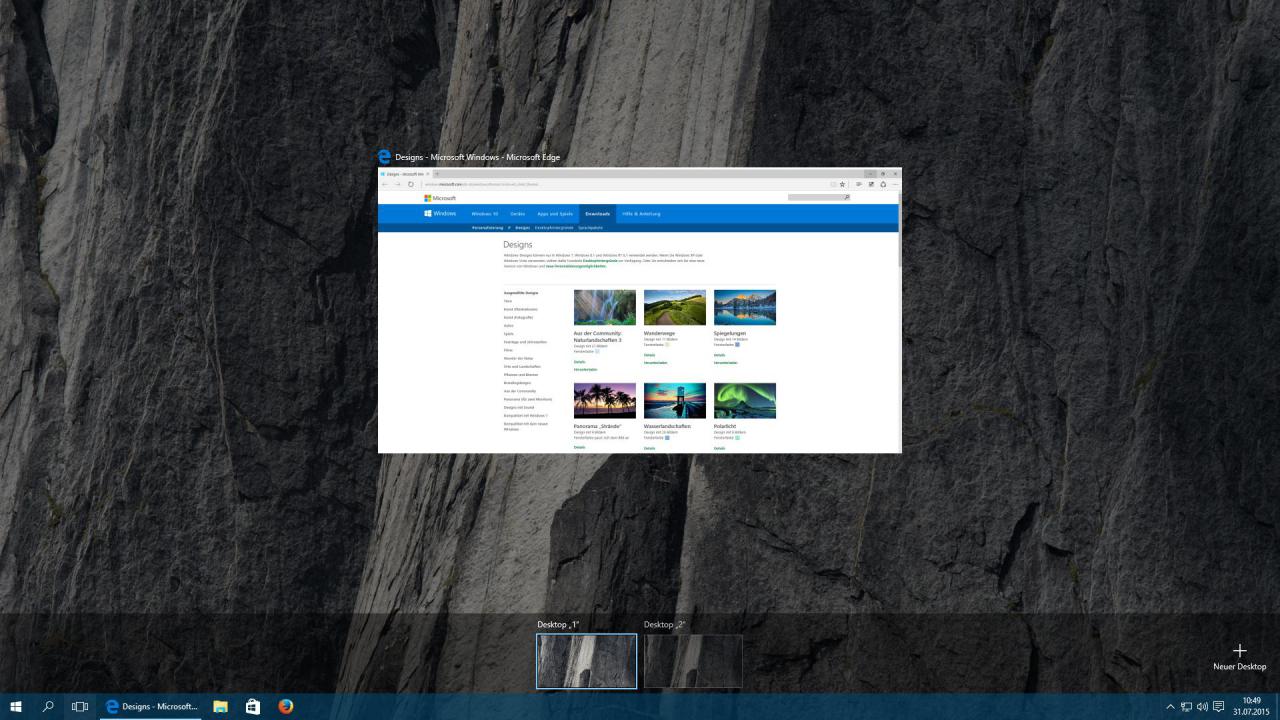Viewport: 1280px width, 720px height.
Task: Launch Firefox from the taskbar
Action: click(286, 706)
